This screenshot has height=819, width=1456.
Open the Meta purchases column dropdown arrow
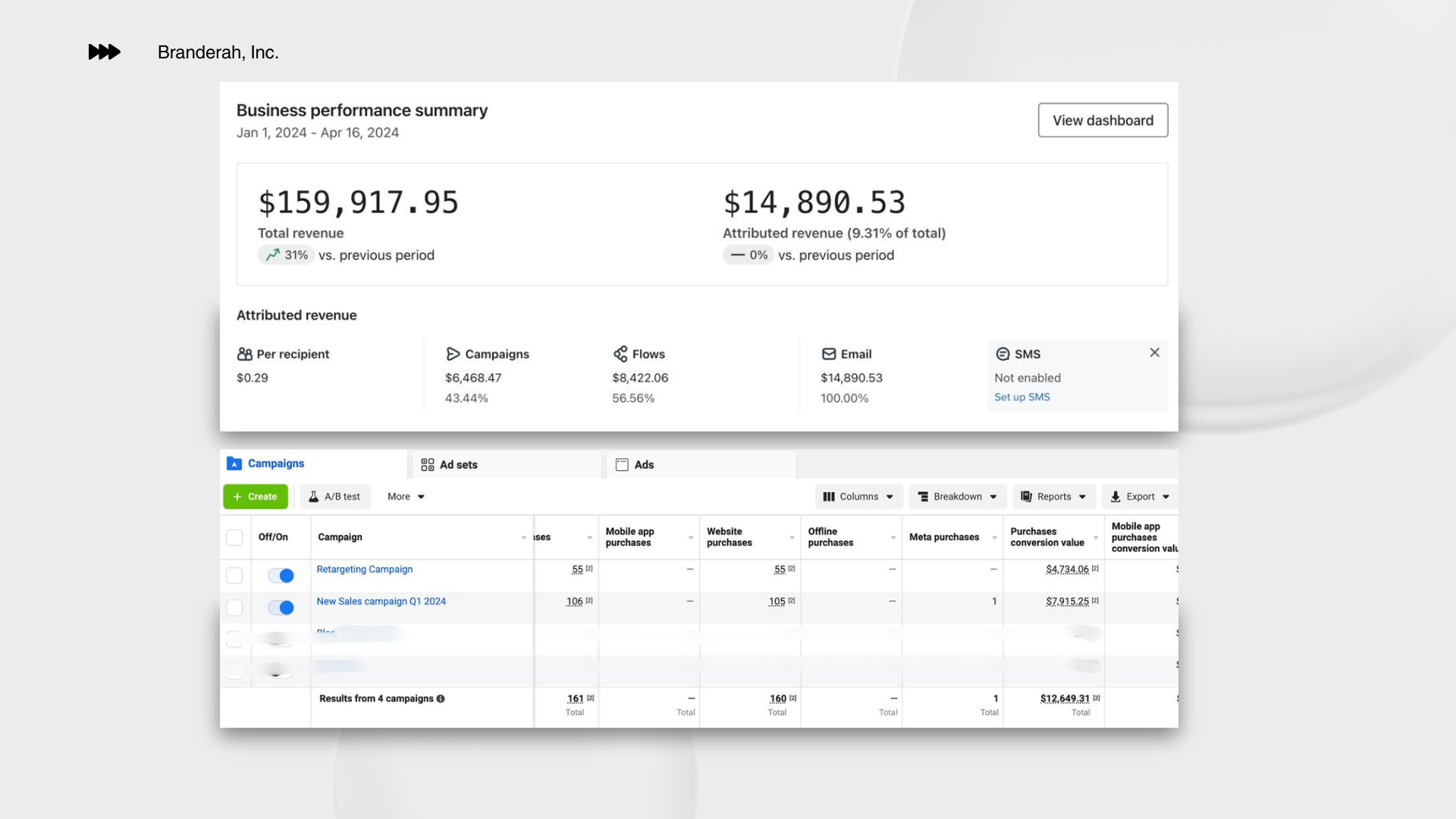994,538
